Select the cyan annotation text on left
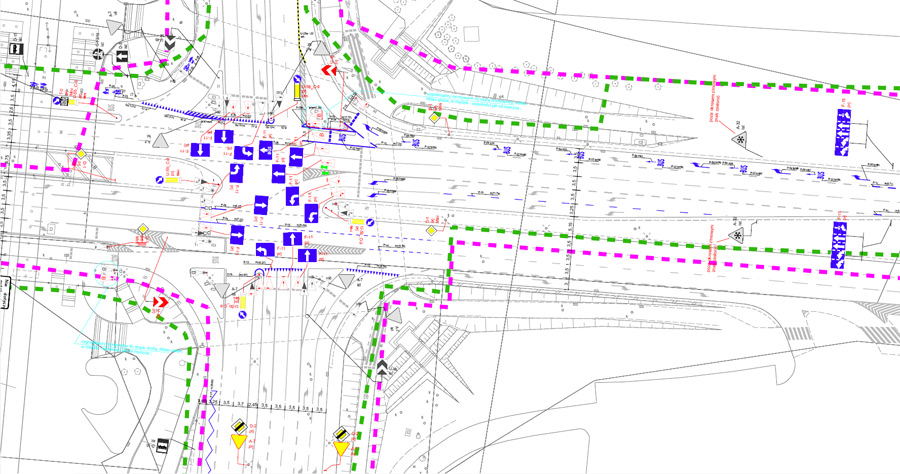Image resolution: width=900 pixels, height=474 pixels. [x=120, y=345]
